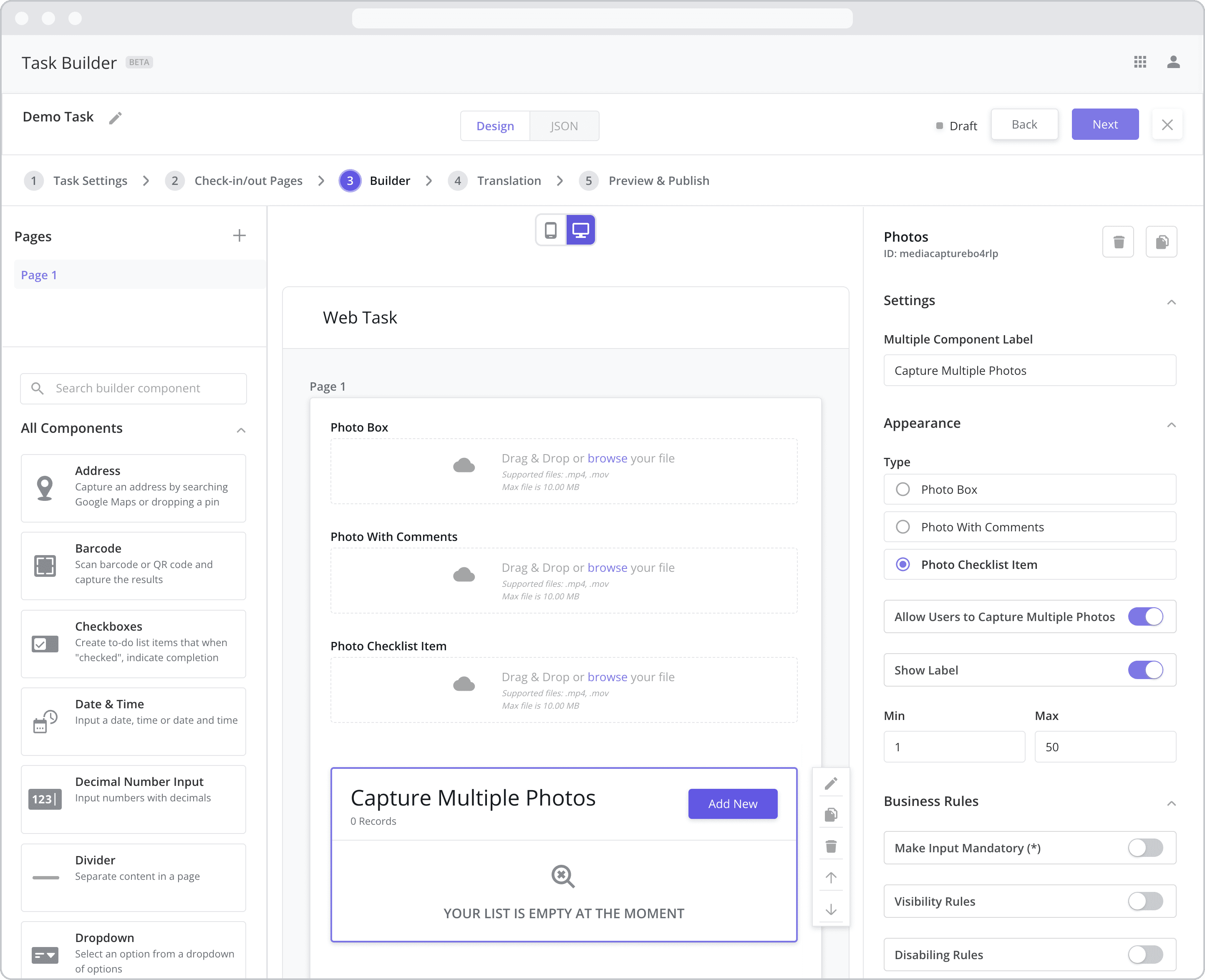Click the Barcode scanner icon
Image resolution: width=1205 pixels, height=980 pixels.
coord(45,566)
